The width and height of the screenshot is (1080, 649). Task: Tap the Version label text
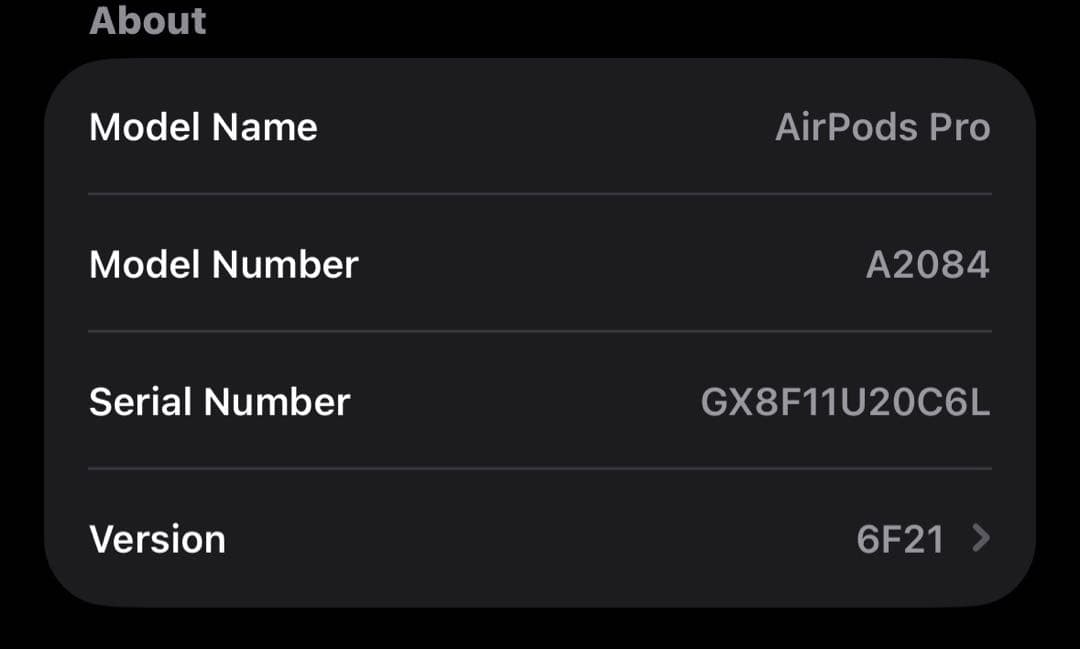157,538
